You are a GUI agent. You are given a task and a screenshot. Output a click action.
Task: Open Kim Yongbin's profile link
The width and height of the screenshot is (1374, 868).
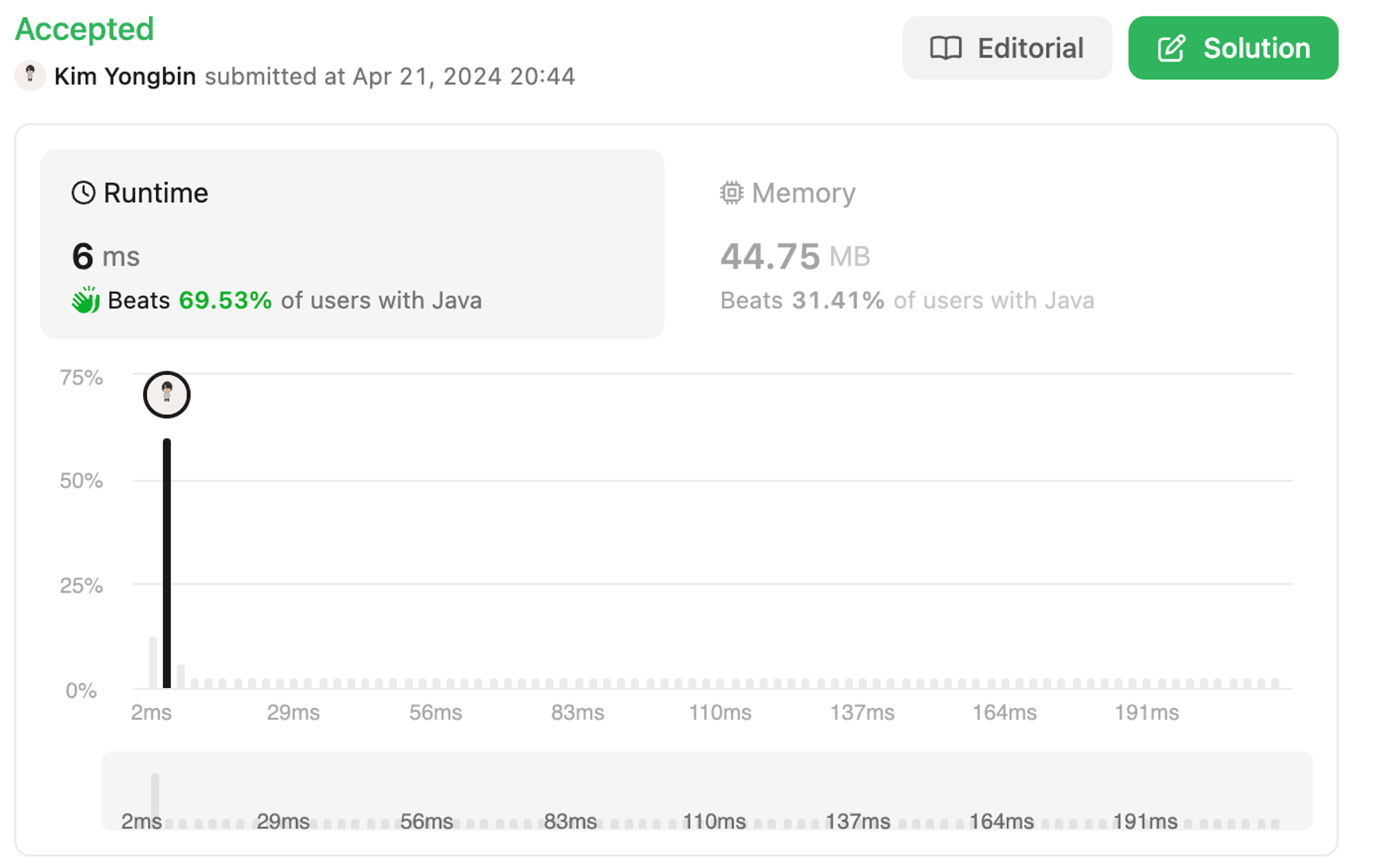[x=125, y=76]
